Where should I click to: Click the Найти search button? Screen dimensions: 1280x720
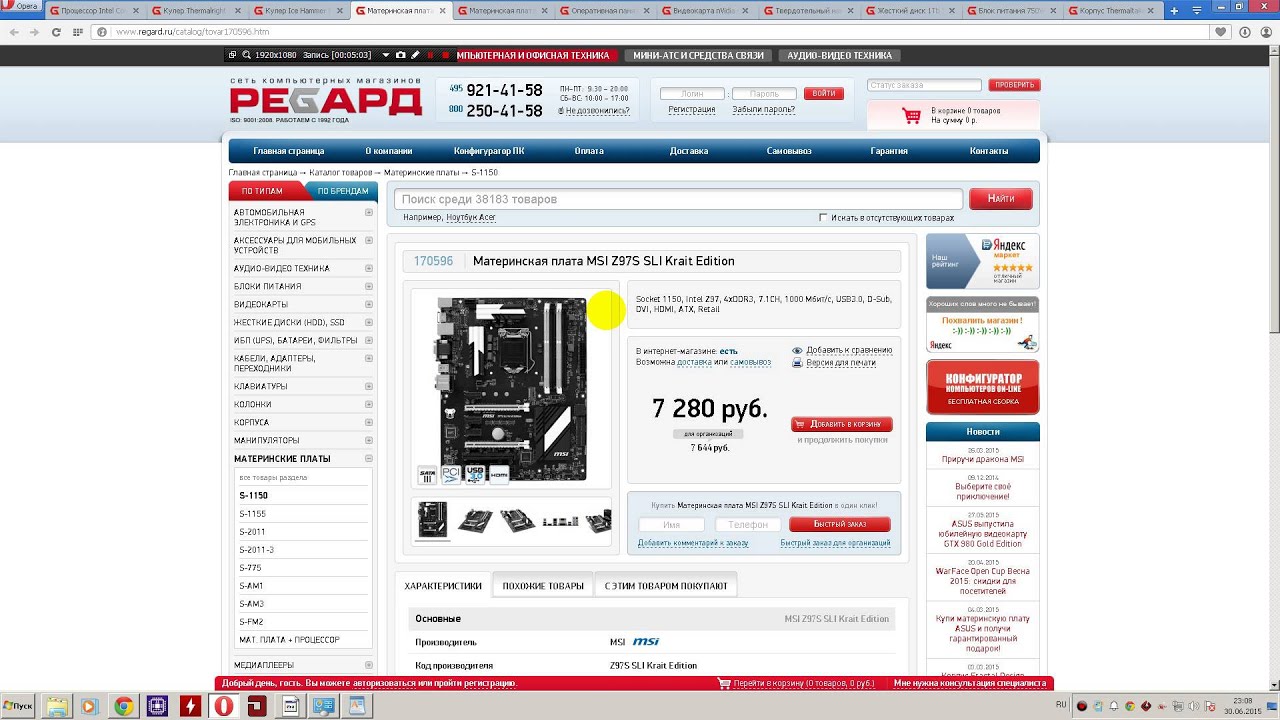click(x=1001, y=199)
